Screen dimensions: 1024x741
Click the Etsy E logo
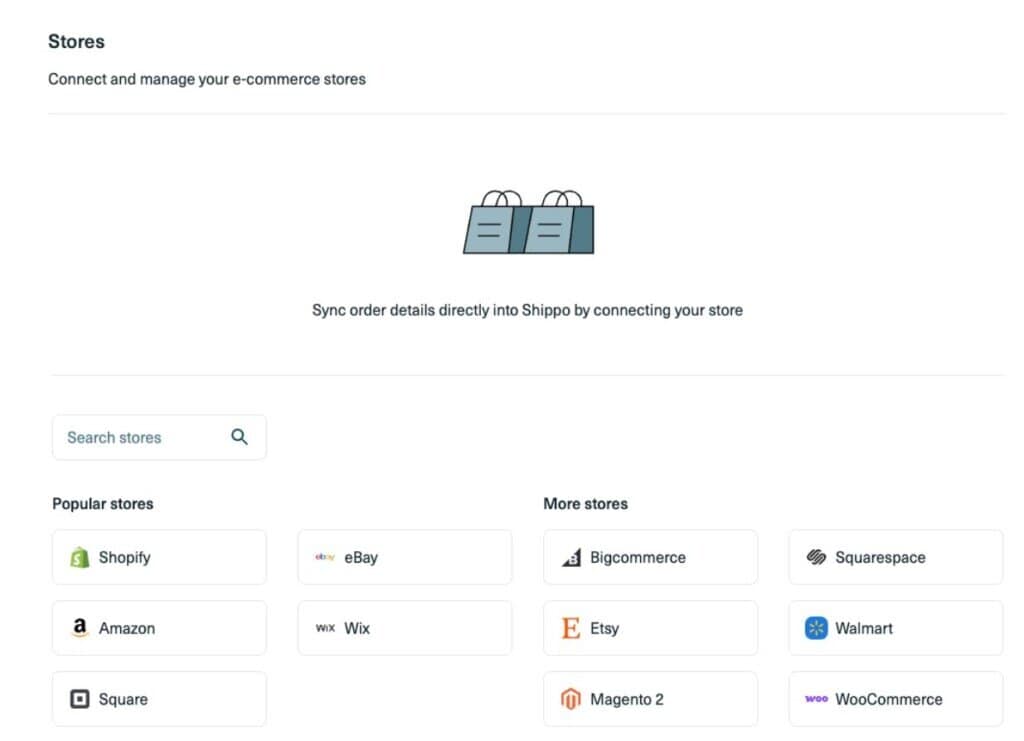571,628
